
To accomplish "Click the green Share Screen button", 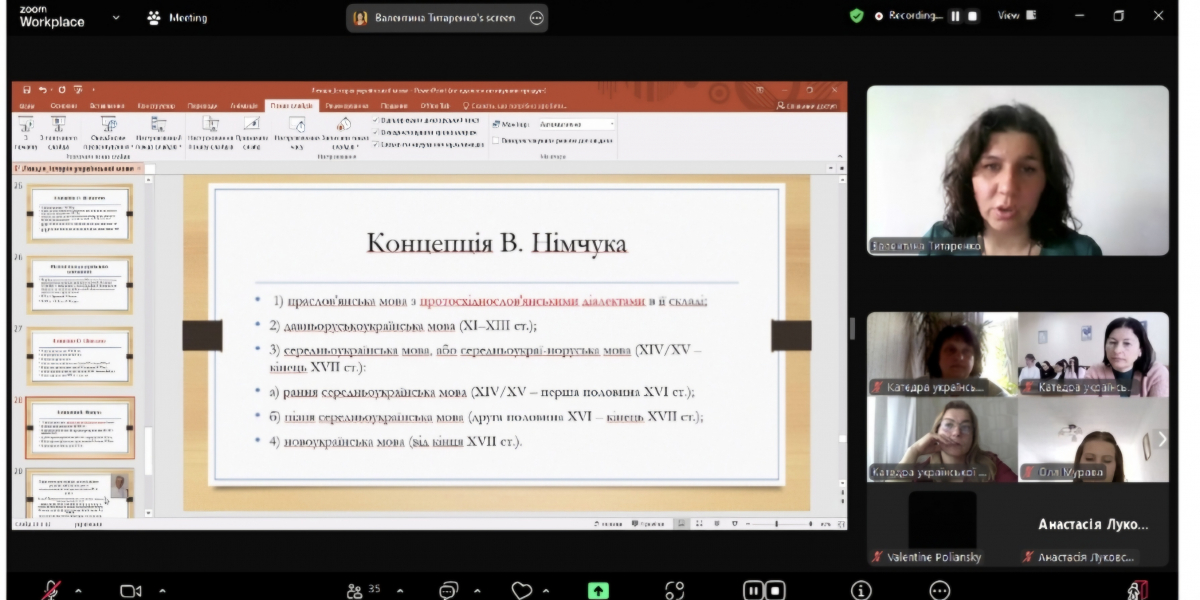I will tap(598, 590).
